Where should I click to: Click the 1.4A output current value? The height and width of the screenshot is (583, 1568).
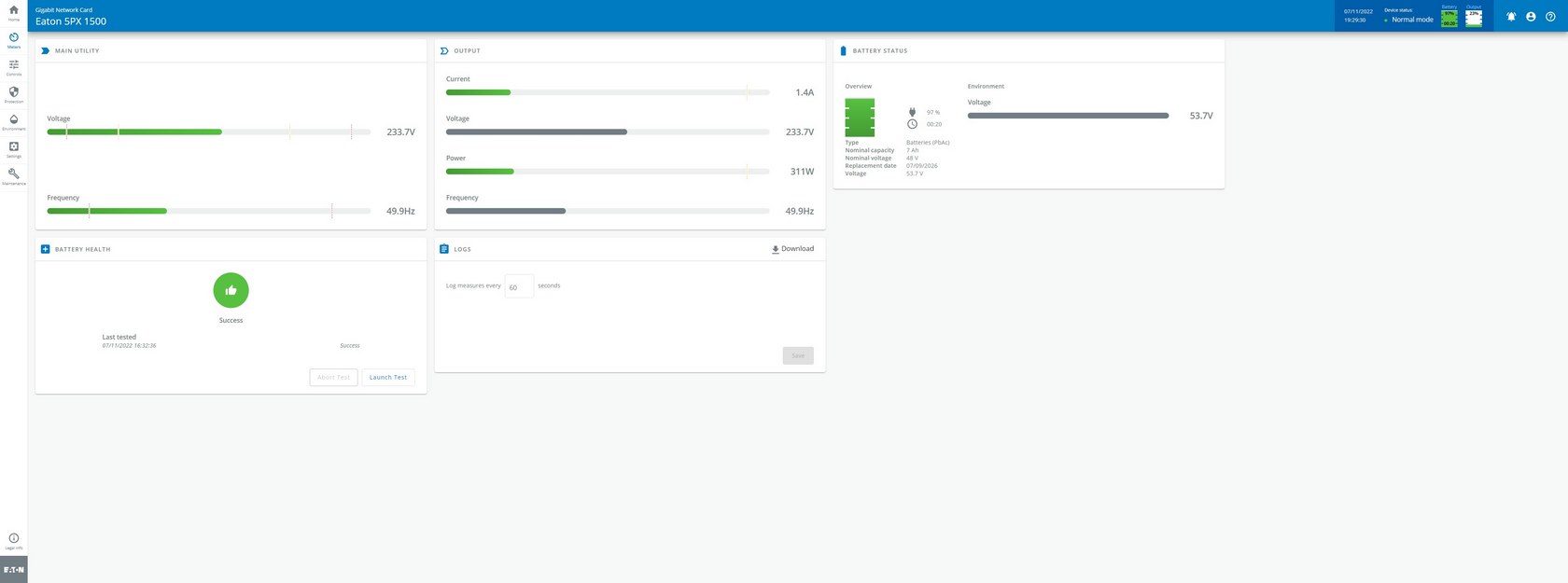click(805, 93)
